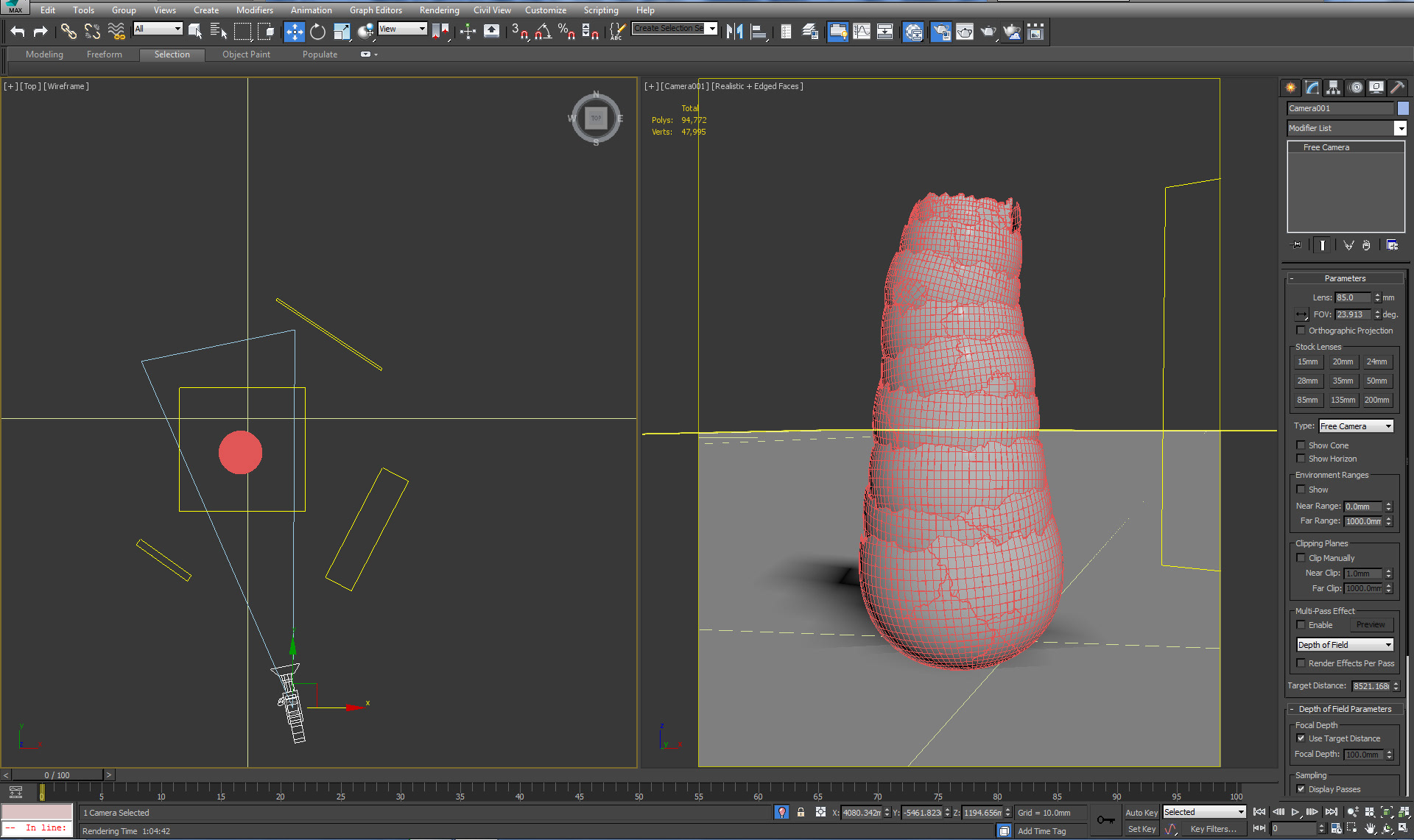Select the Select and Move tool

point(294,31)
